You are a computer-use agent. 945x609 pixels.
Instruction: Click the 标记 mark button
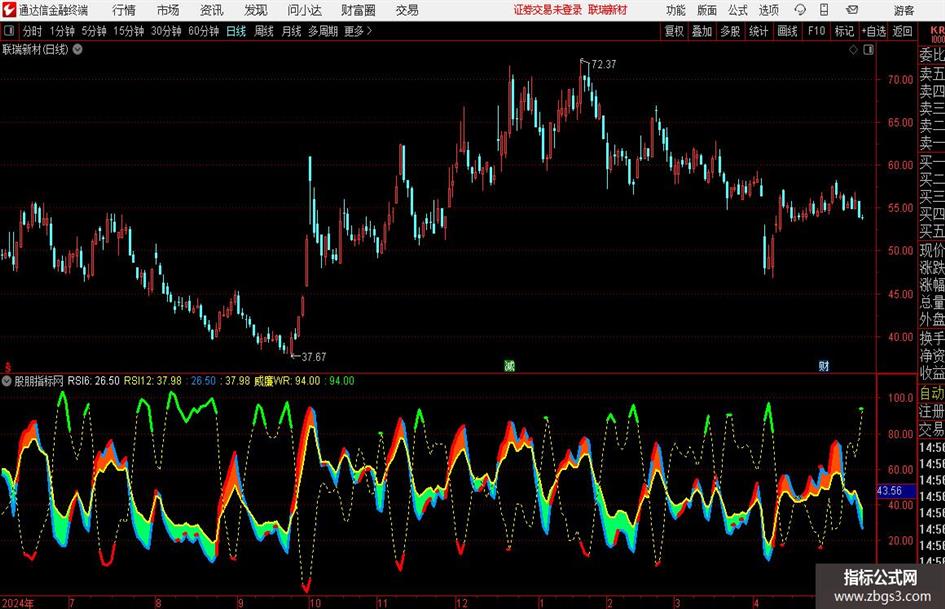pyautogui.click(x=844, y=31)
